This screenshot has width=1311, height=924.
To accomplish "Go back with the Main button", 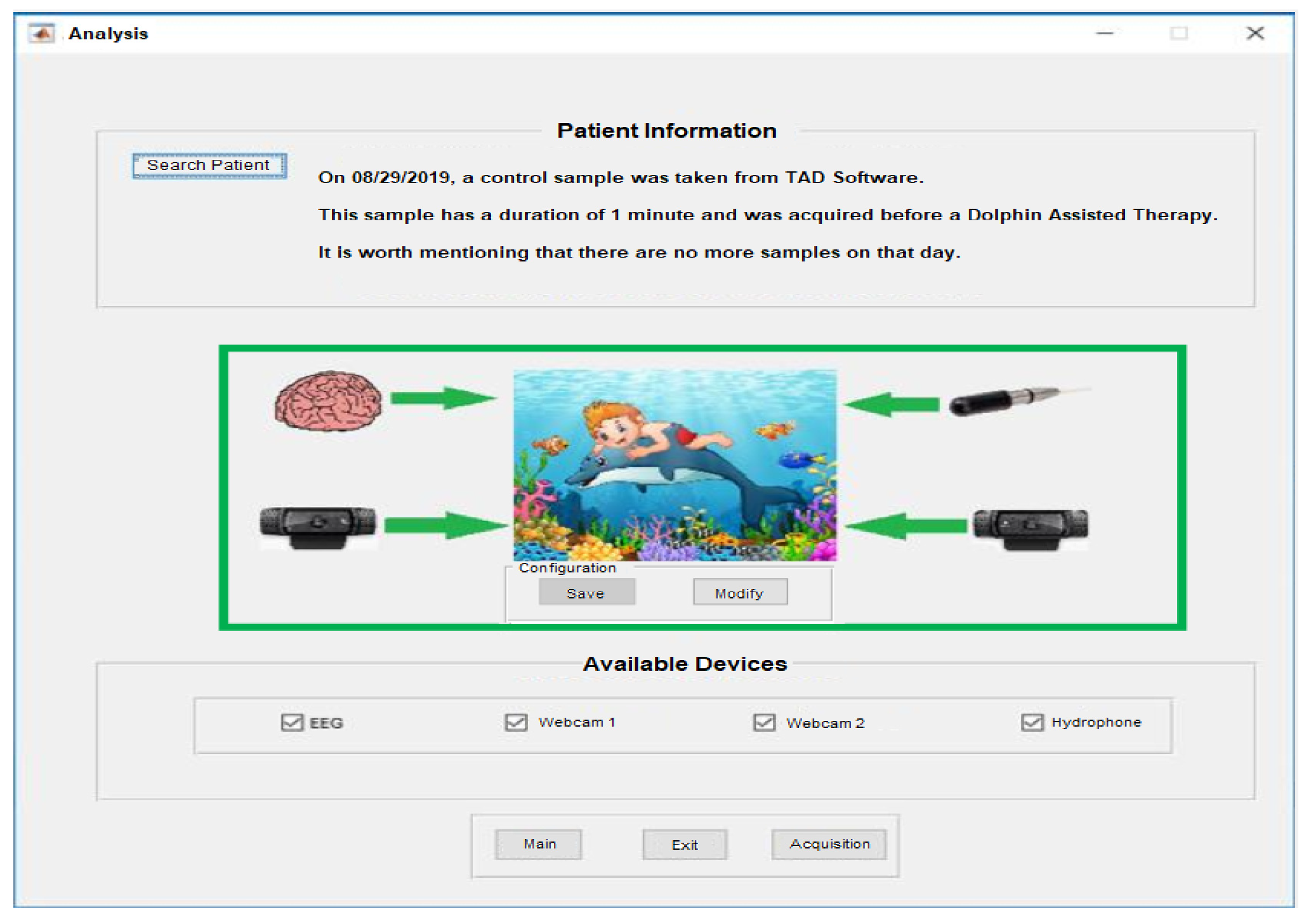I will pos(539,844).
